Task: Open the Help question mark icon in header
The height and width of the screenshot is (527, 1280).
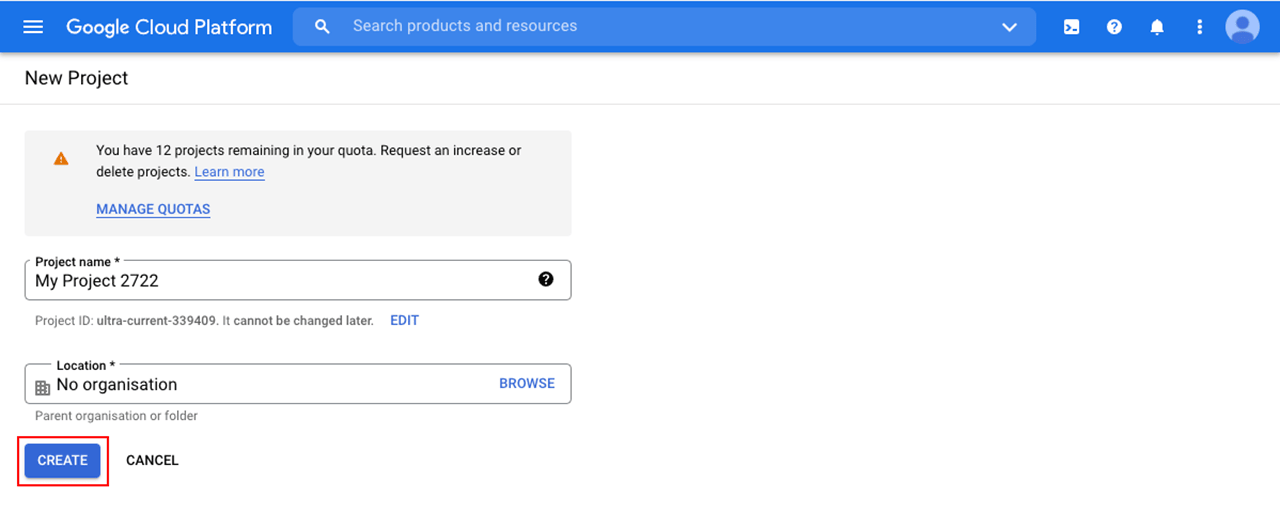Action: (1114, 27)
